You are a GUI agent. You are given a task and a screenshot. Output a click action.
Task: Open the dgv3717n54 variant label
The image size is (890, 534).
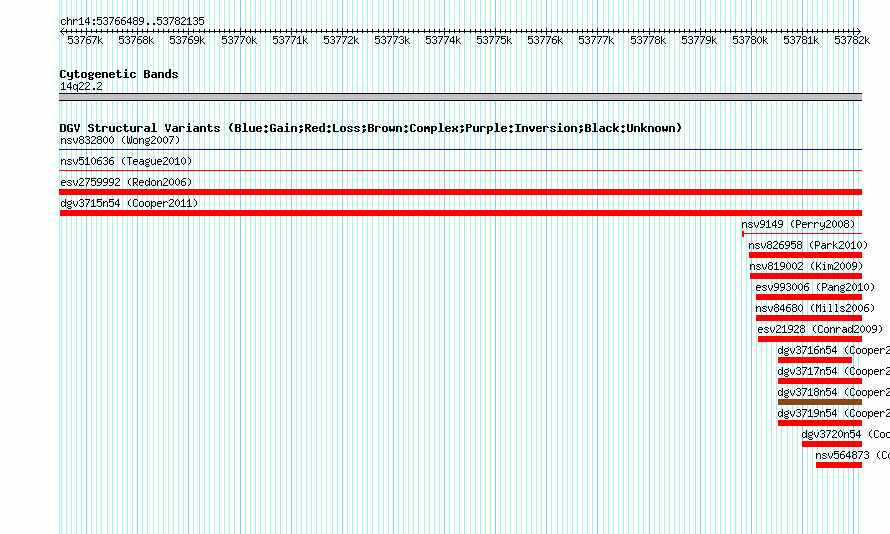tap(833, 371)
